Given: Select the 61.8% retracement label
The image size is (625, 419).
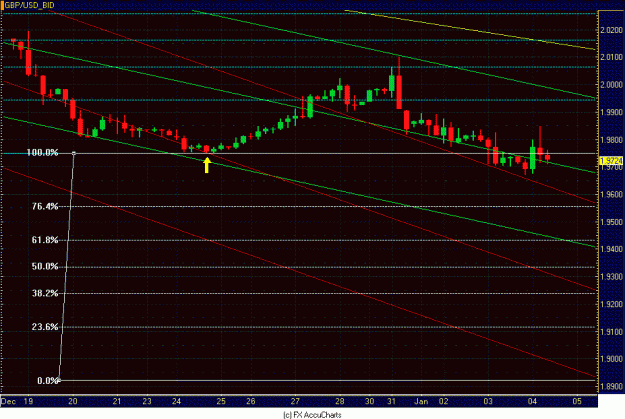Looking at the screenshot, I should [45, 240].
